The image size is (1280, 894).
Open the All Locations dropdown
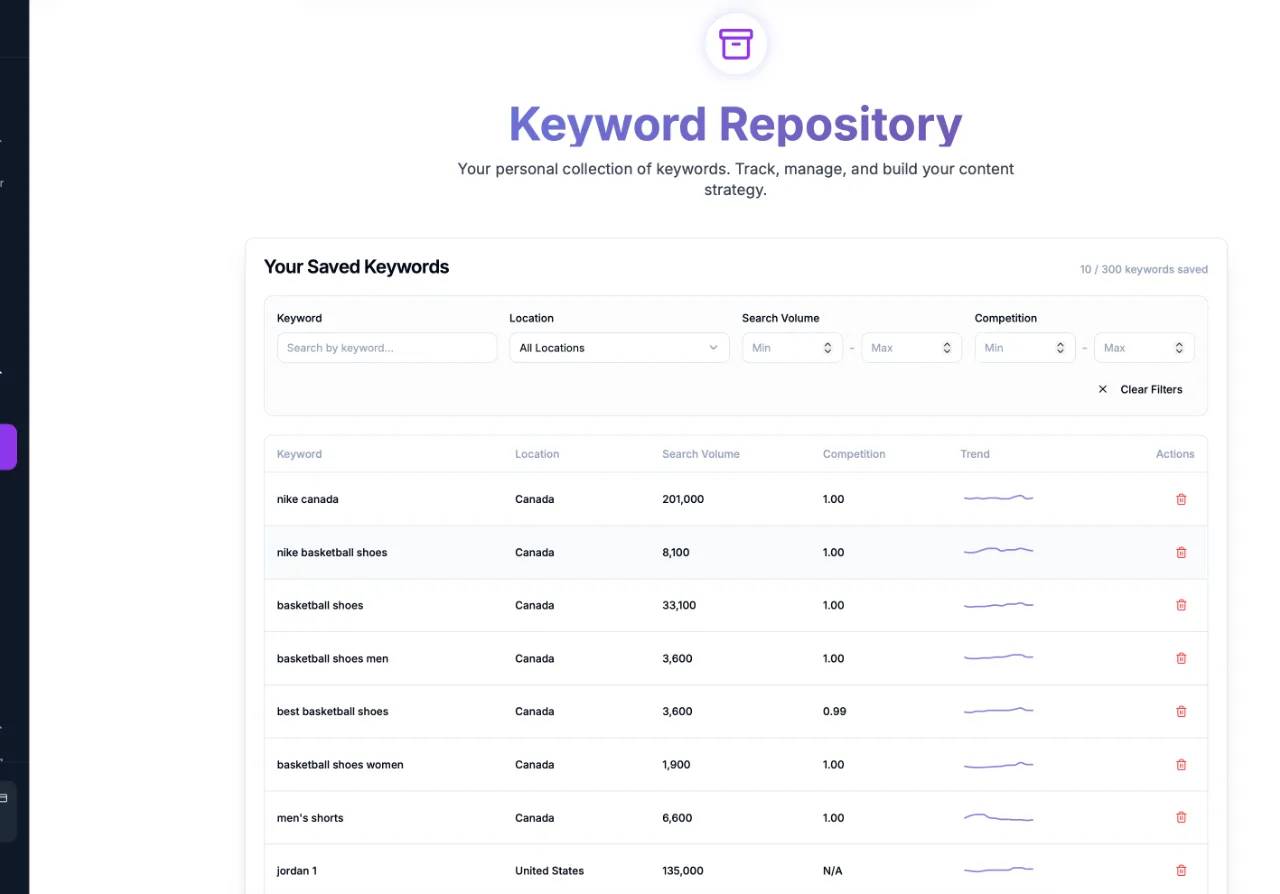click(619, 348)
